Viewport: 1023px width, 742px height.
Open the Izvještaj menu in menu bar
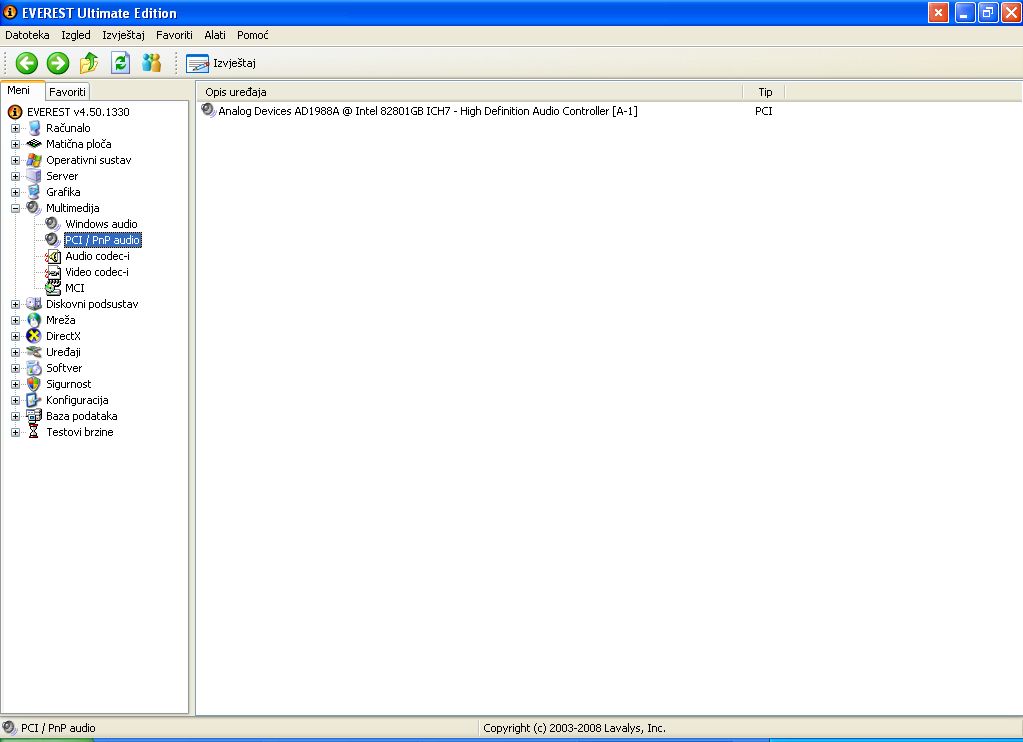coord(123,35)
